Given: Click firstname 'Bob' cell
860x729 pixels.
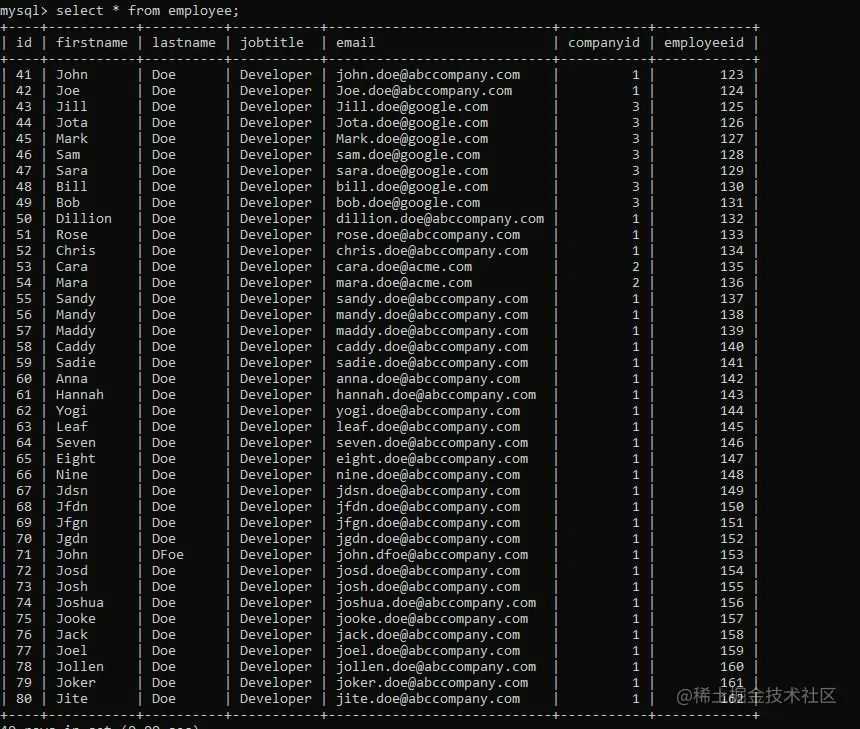Looking at the screenshot, I should pos(67,202).
